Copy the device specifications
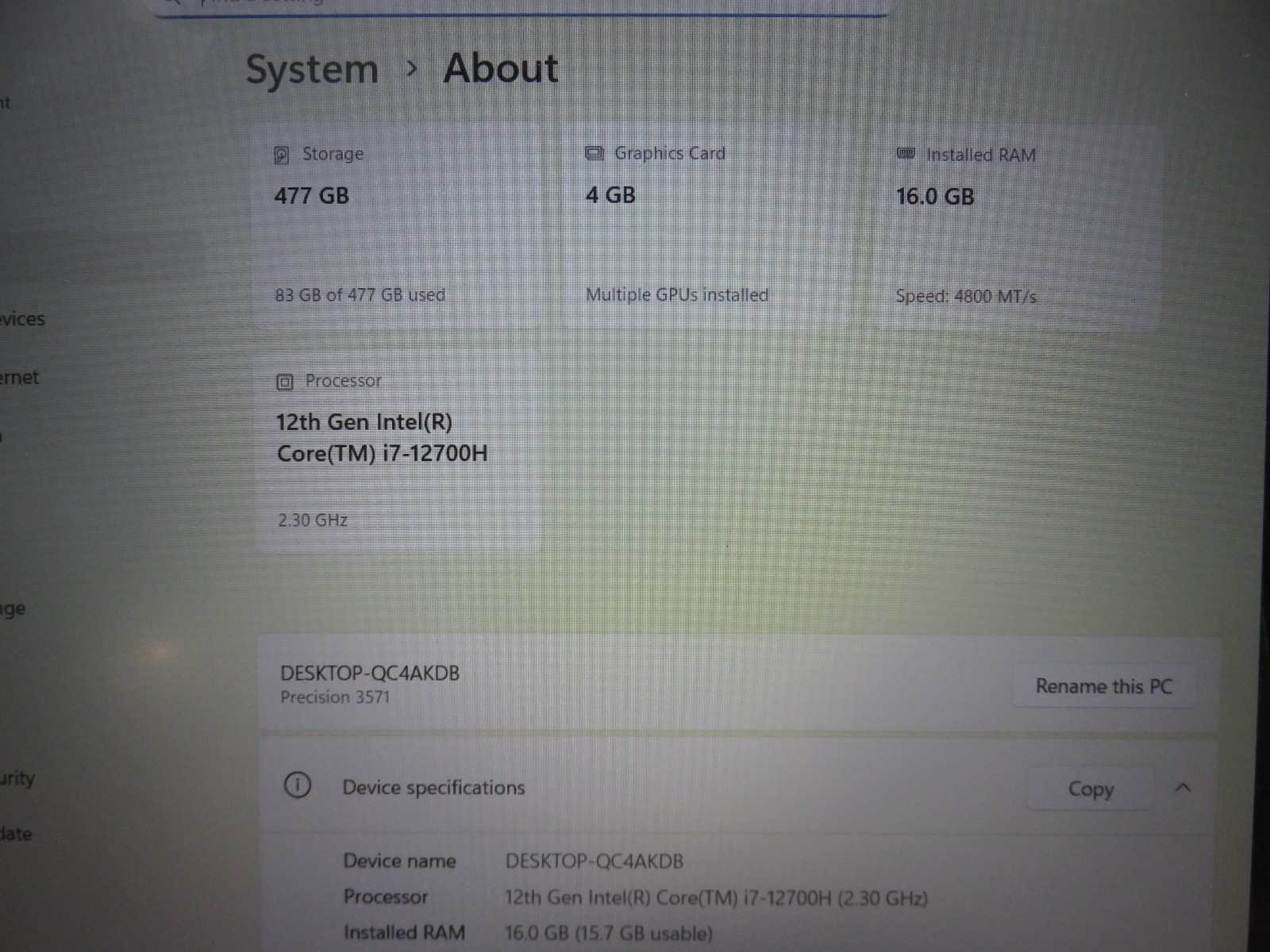The width and height of the screenshot is (1270, 952). pyautogui.click(x=1091, y=789)
